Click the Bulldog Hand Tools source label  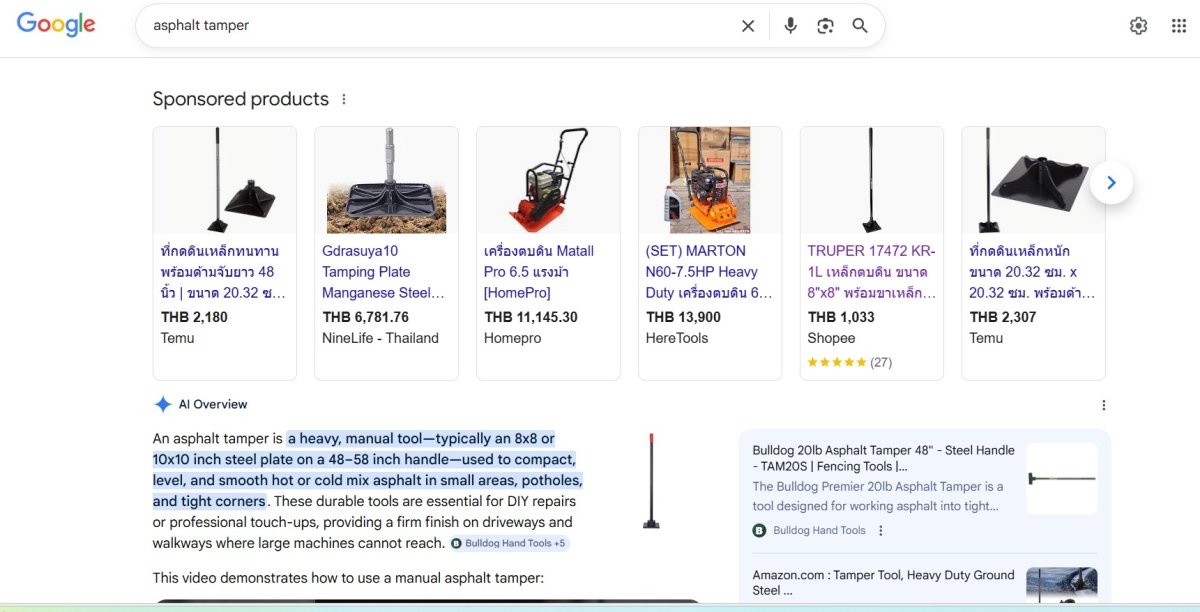819,530
